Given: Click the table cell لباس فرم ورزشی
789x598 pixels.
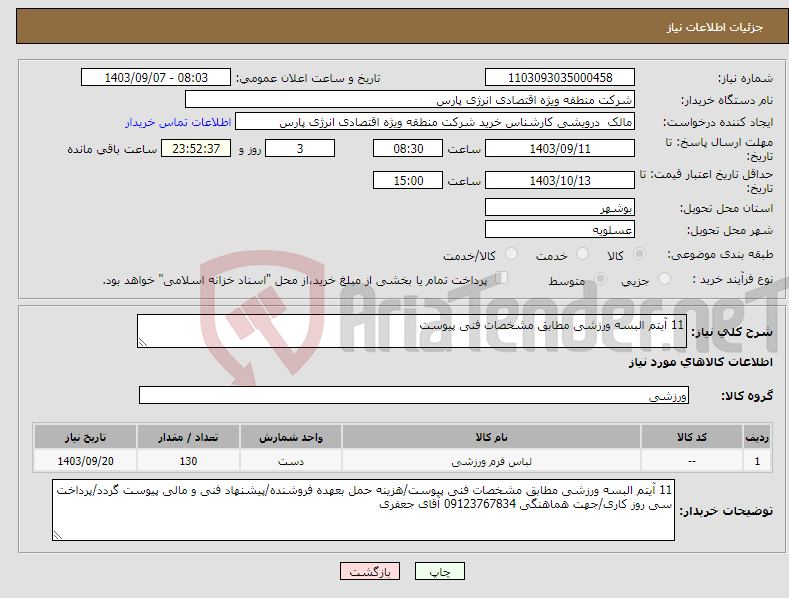Looking at the screenshot, I should pos(491,461).
